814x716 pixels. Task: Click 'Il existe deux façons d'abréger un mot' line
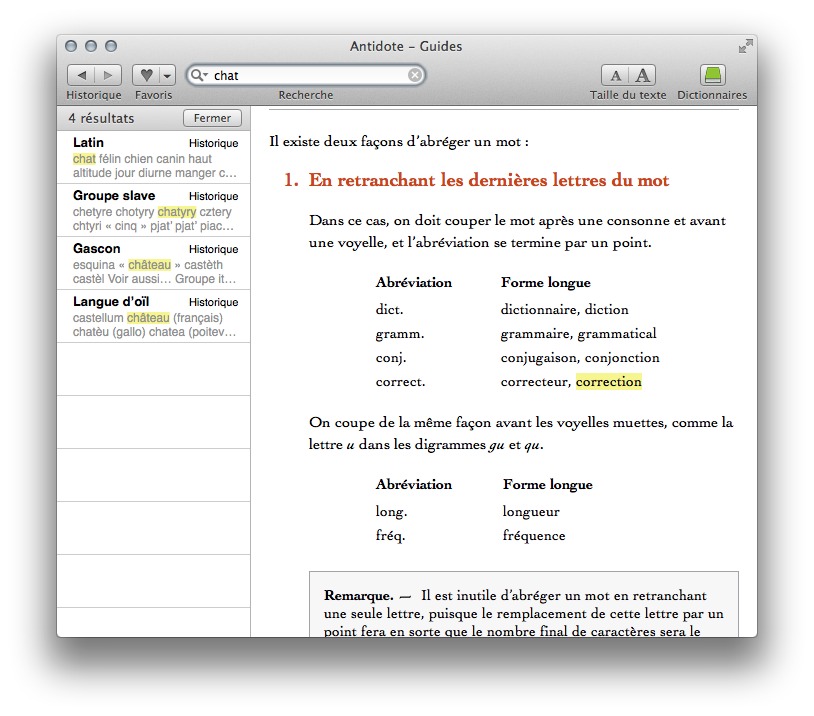[x=399, y=142]
